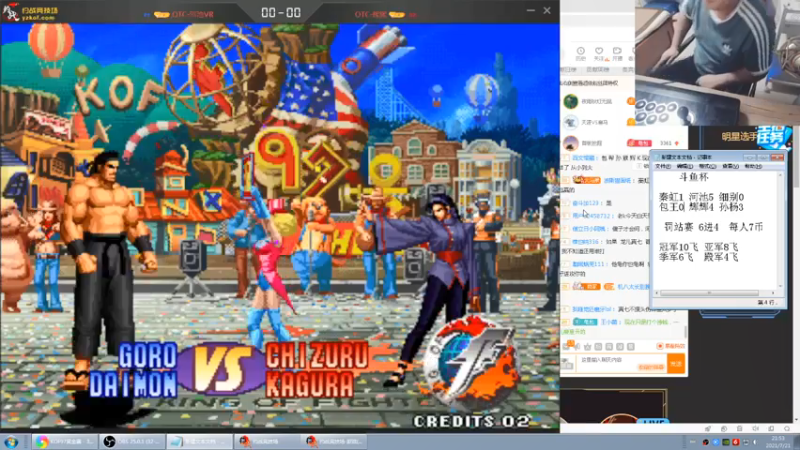The image size is (800, 450).
Task: Click the text 殿军4飞 in Notepad
Action: [x=721, y=257]
